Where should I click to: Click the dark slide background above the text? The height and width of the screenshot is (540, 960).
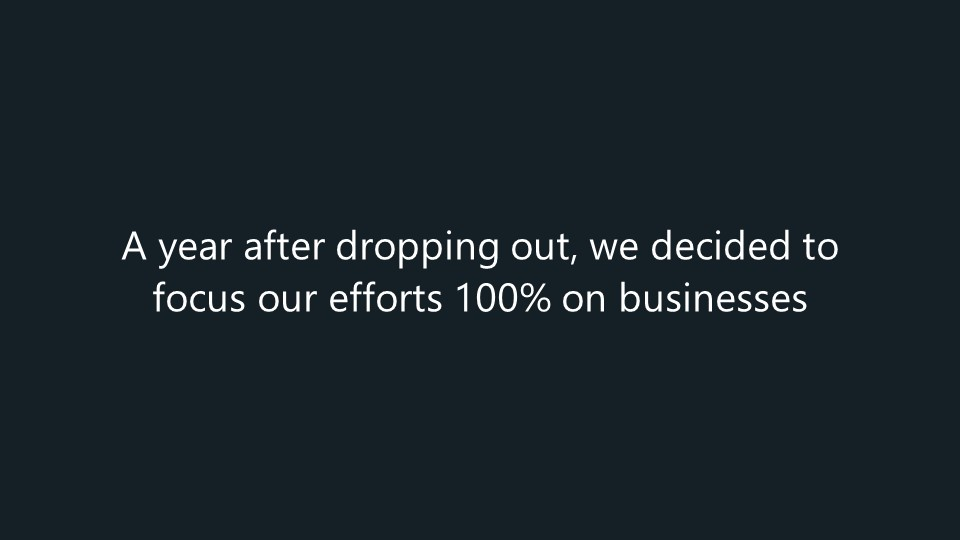pyautogui.click(x=480, y=110)
